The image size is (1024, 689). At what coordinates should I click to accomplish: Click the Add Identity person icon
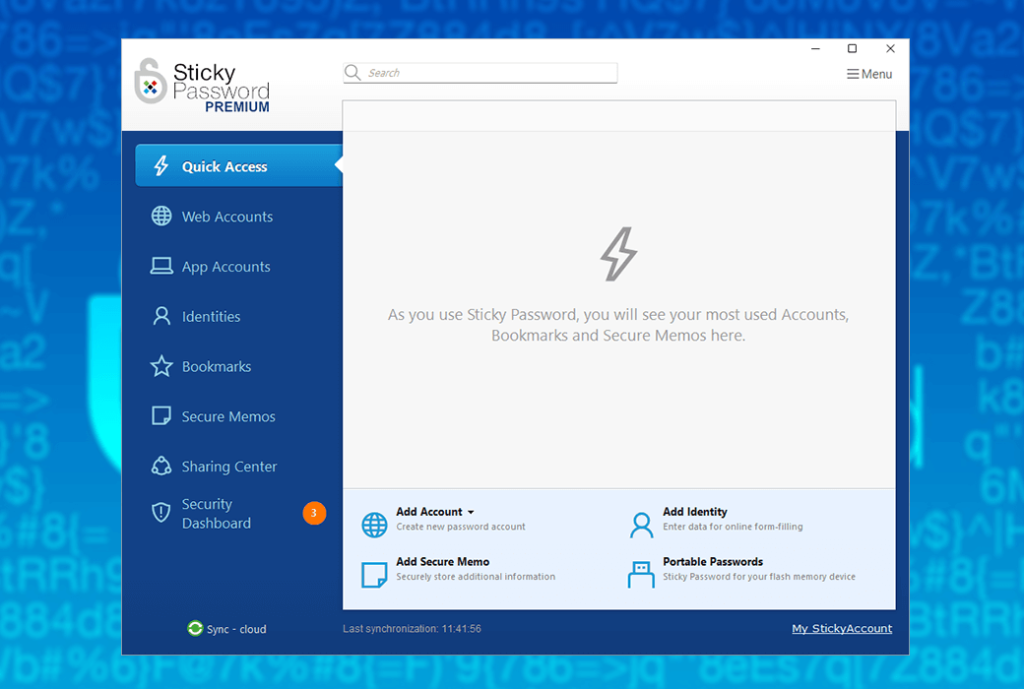click(x=641, y=525)
